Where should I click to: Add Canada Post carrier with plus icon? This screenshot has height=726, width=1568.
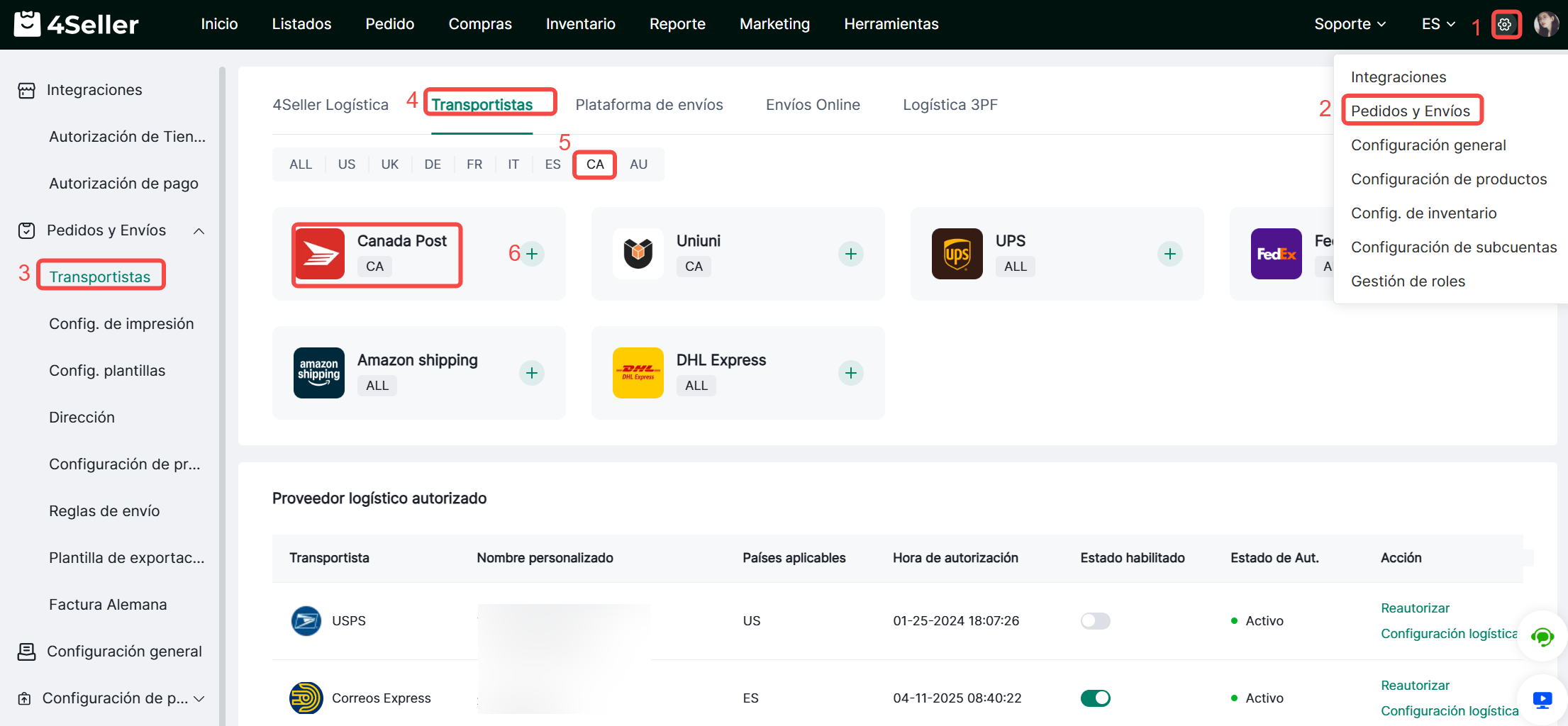tap(532, 254)
